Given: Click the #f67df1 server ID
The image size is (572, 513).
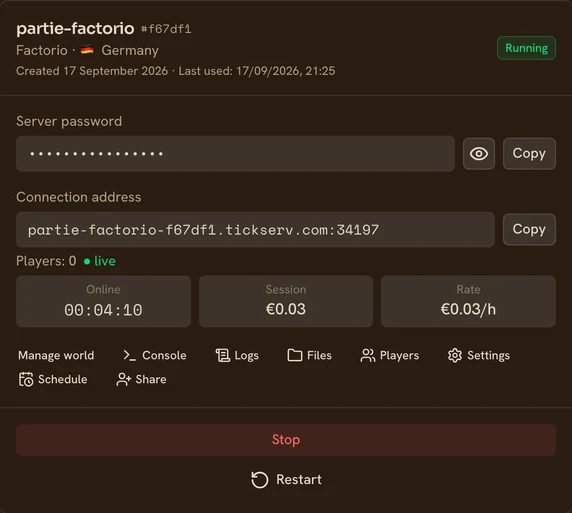Looking at the screenshot, I should pyautogui.click(x=166, y=29).
